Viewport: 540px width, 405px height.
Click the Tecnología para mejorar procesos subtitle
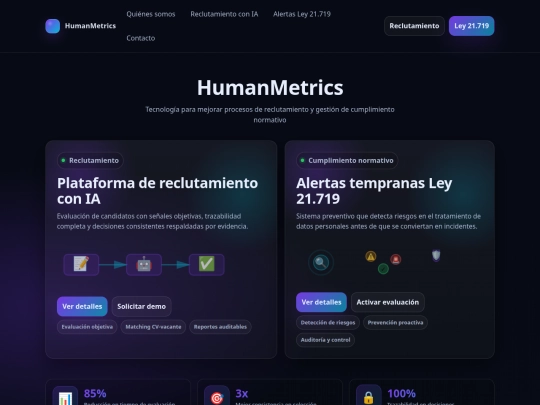(270, 115)
